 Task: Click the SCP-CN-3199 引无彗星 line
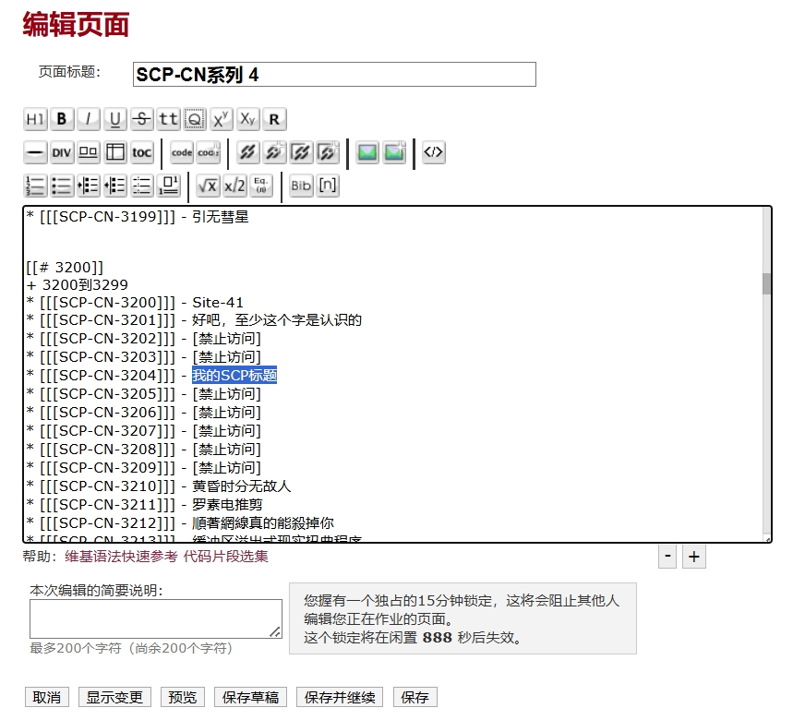[138, 217]
